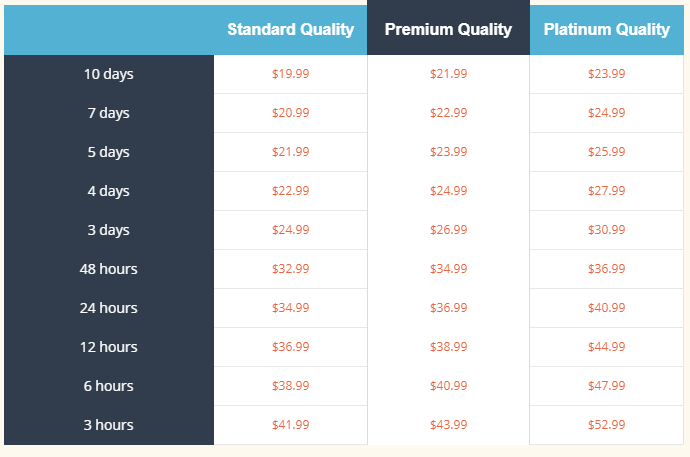The width and height of the screenshot is (690, 457).
Task: Click the 48 hours deadline row label
Action: pyautogui.click(x=109, y=269)
